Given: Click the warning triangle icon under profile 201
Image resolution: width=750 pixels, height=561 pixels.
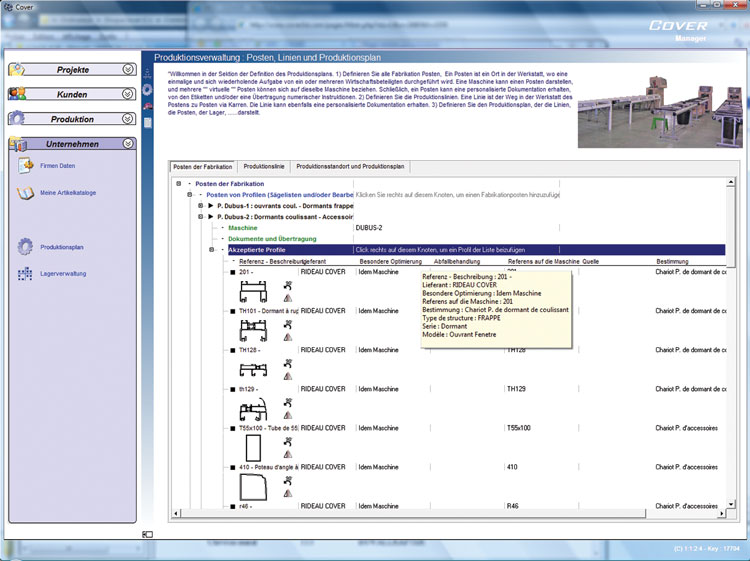Looking at the screenshot, I should [287, 298].
